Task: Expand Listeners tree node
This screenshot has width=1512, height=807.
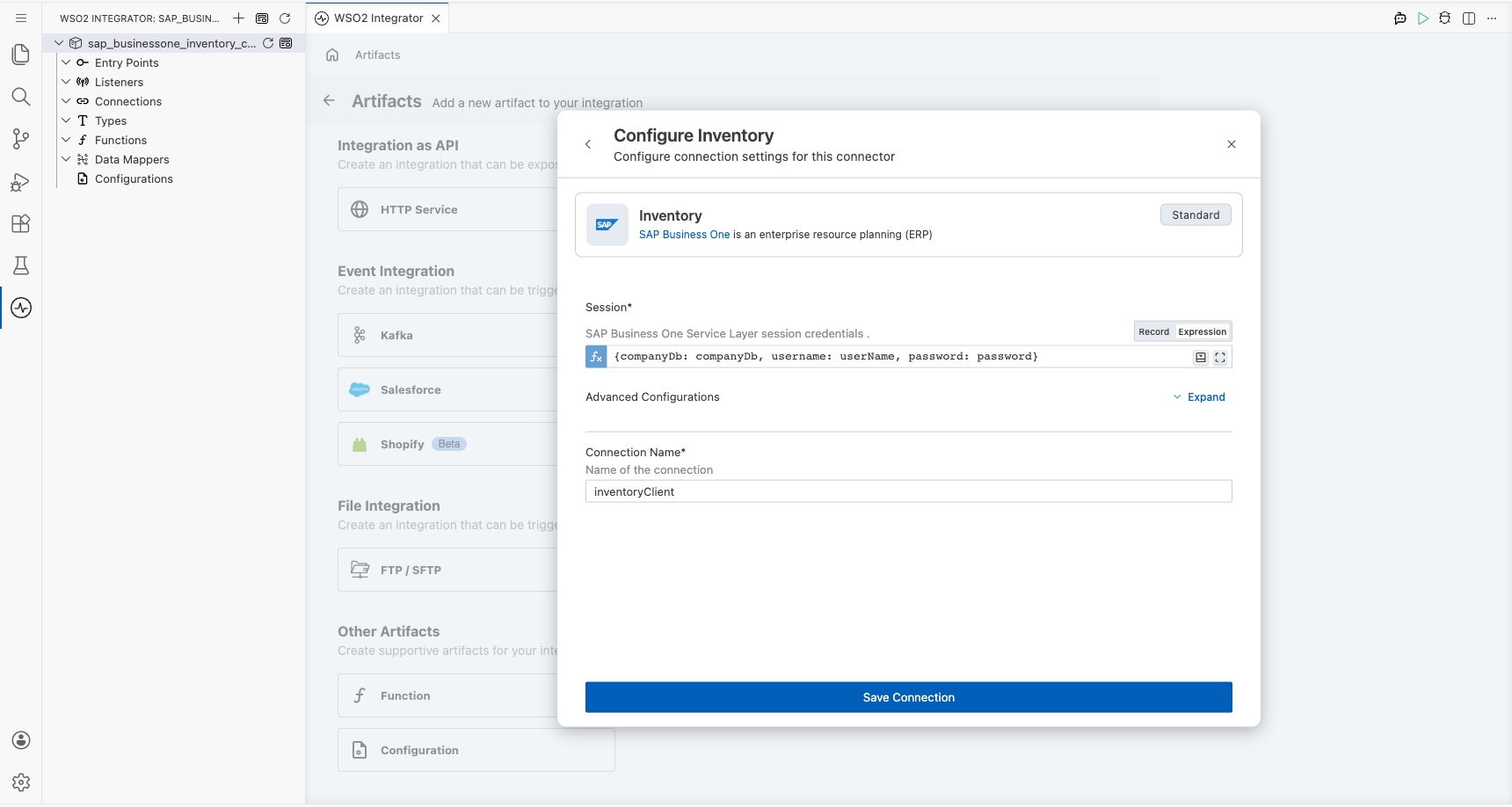Action: (x=66, y=82)
